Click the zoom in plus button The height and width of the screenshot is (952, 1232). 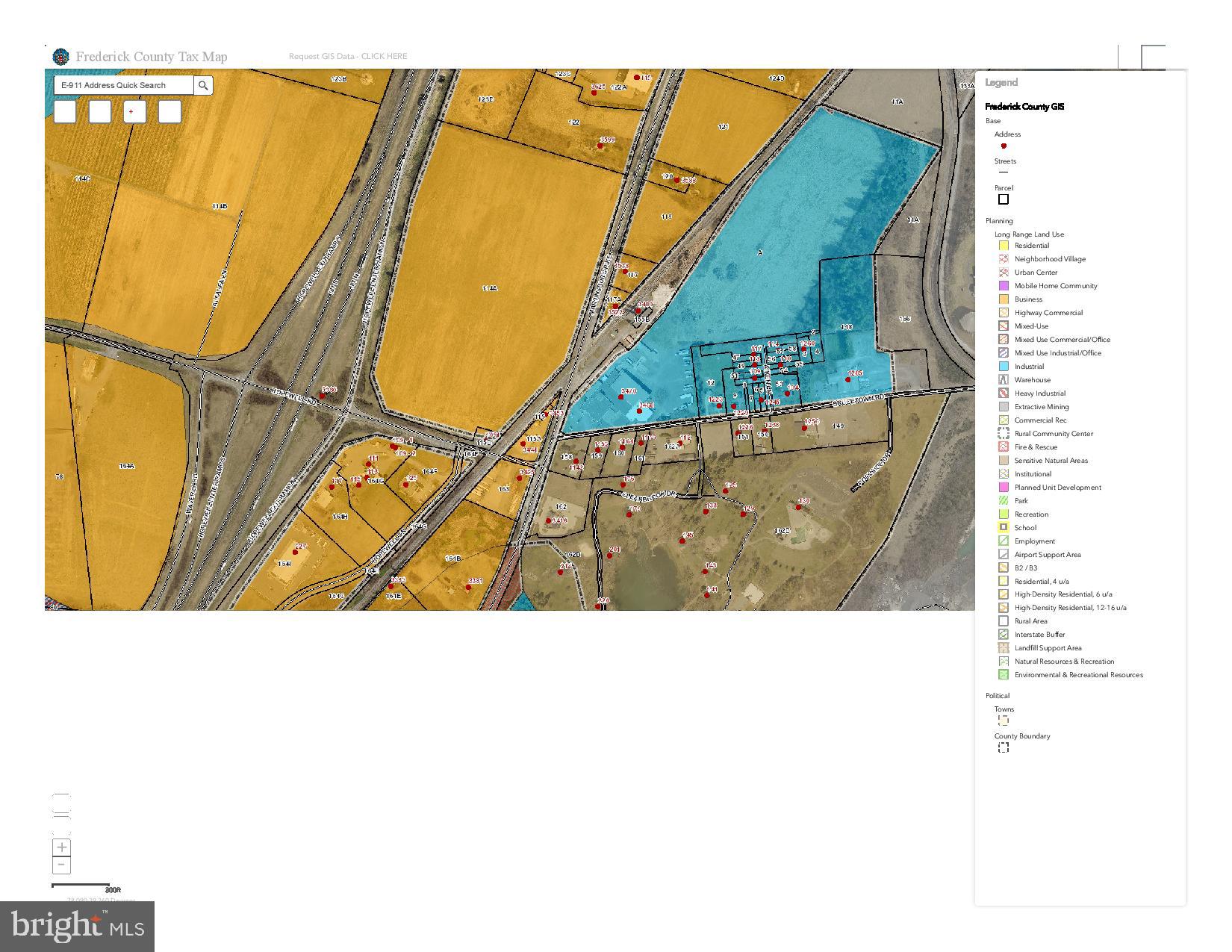[x=62, y=847]
